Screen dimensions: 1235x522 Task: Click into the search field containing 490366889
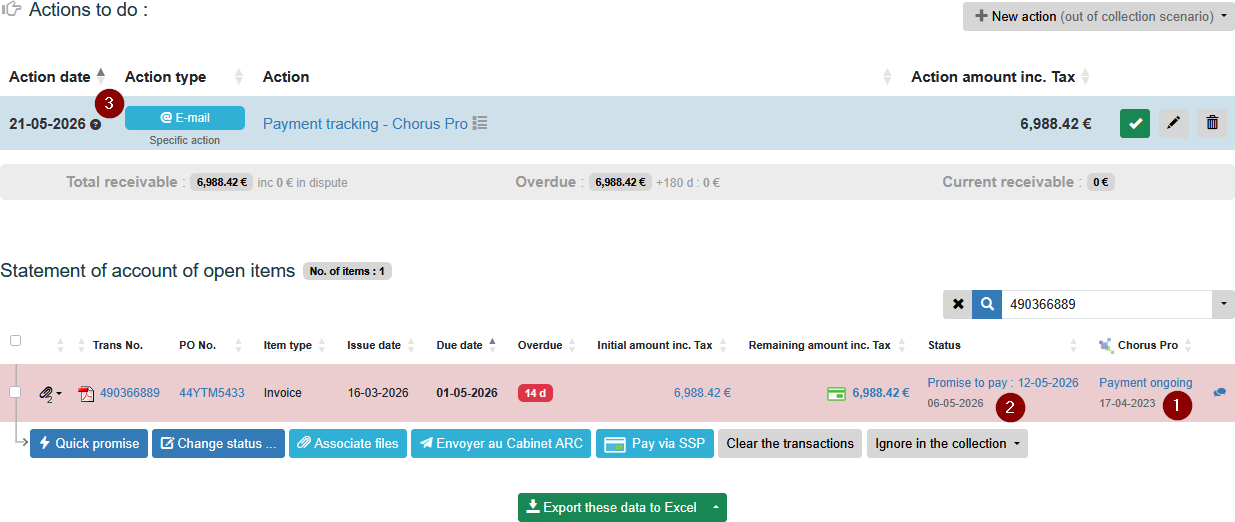(1107, 304)
